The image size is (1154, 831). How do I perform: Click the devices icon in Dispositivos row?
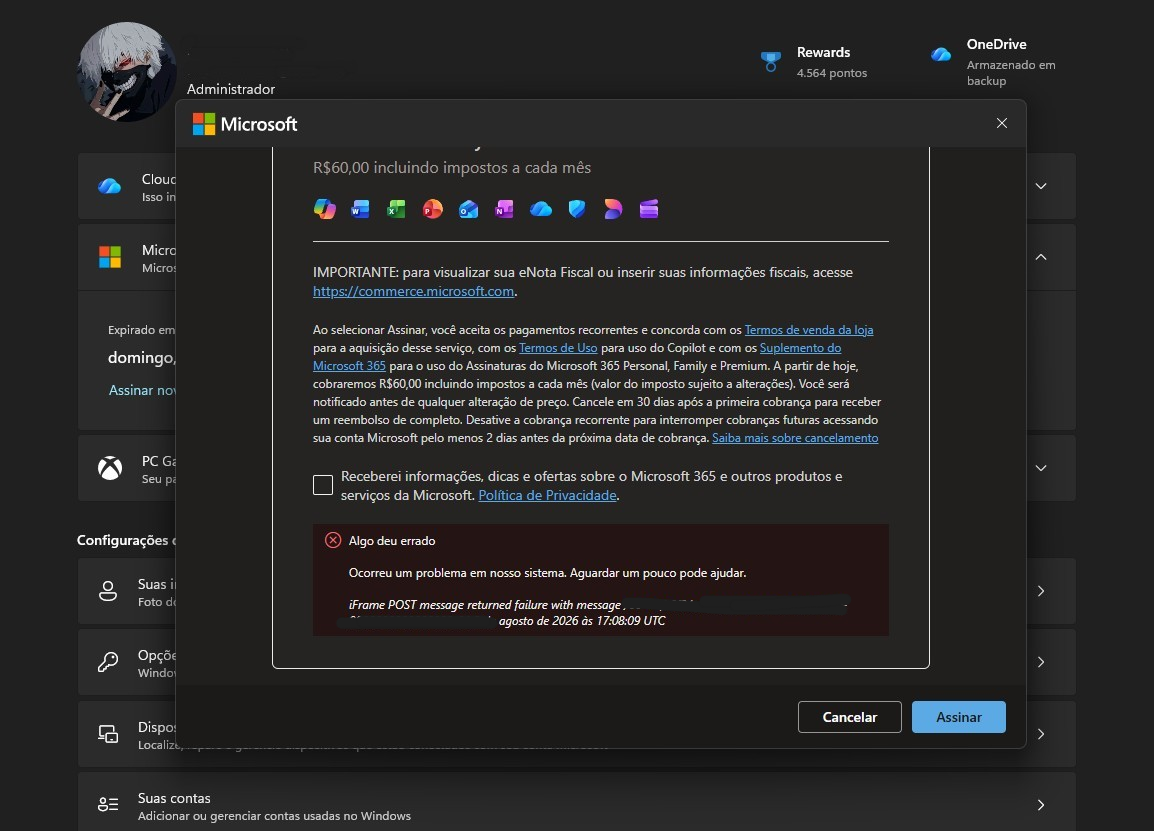(108, 733)
